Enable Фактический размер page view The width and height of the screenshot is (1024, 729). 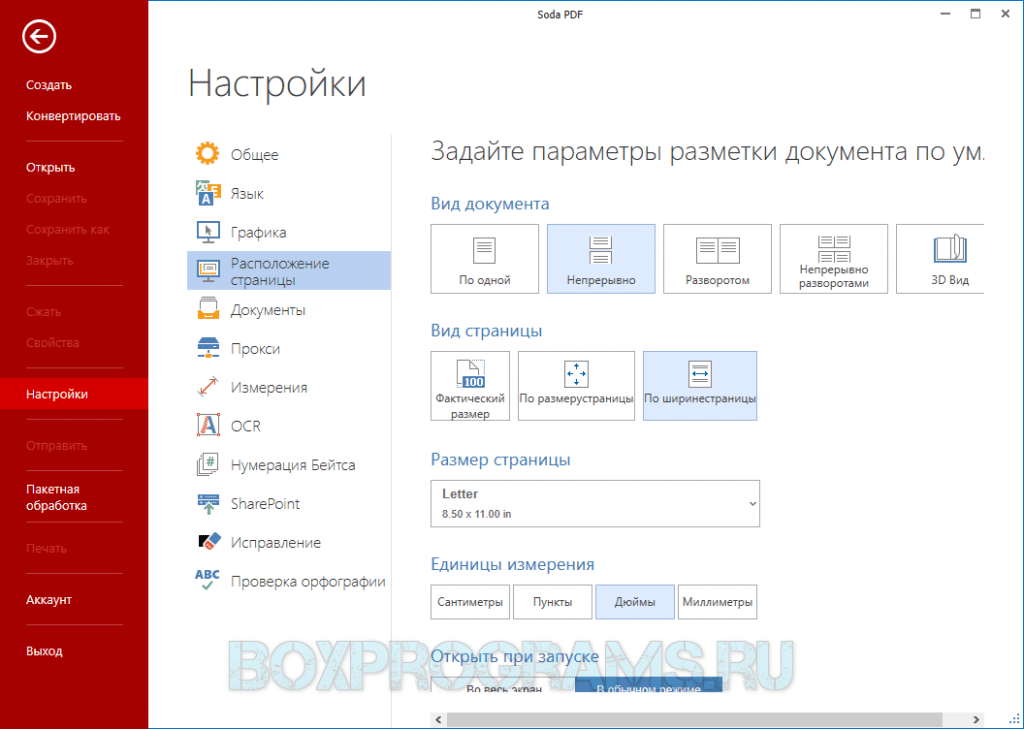point(470,385)
